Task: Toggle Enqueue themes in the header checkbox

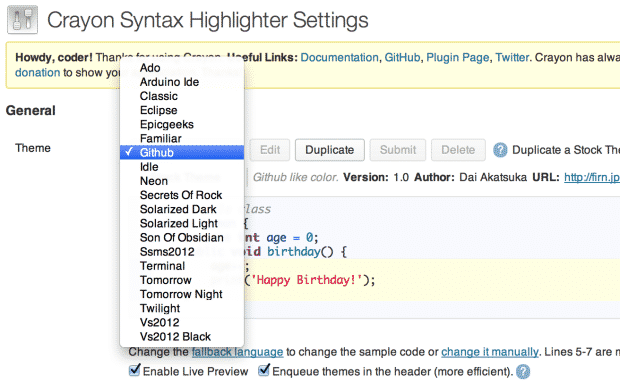Action: click(x=264, y=370)
